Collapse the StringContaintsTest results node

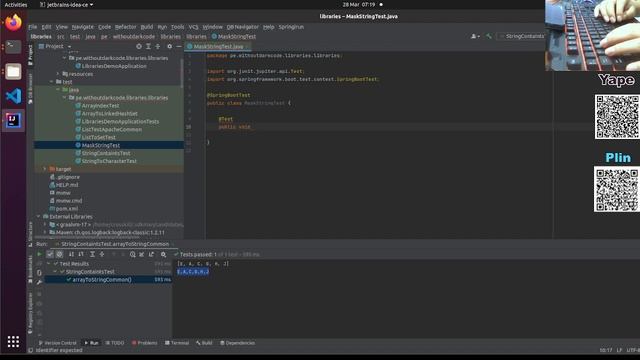55,271
